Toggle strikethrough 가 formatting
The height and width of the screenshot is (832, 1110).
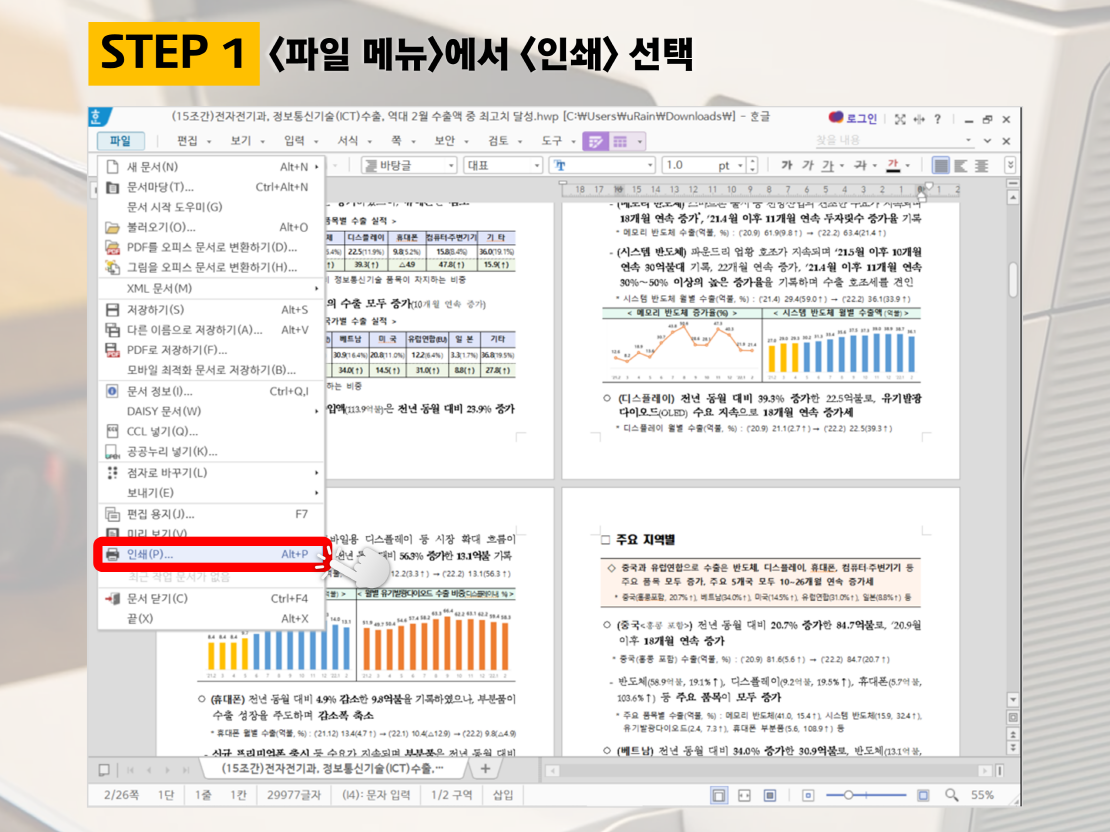(x=860, y=165)
